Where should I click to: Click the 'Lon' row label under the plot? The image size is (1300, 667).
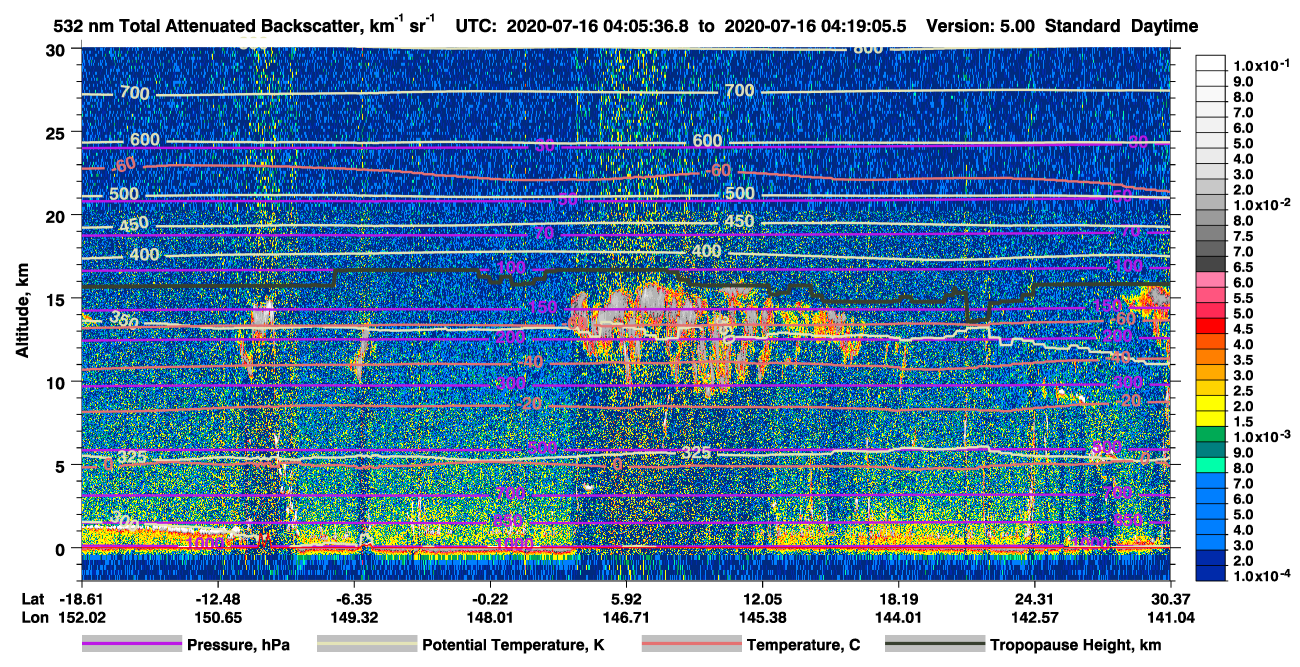33,617
